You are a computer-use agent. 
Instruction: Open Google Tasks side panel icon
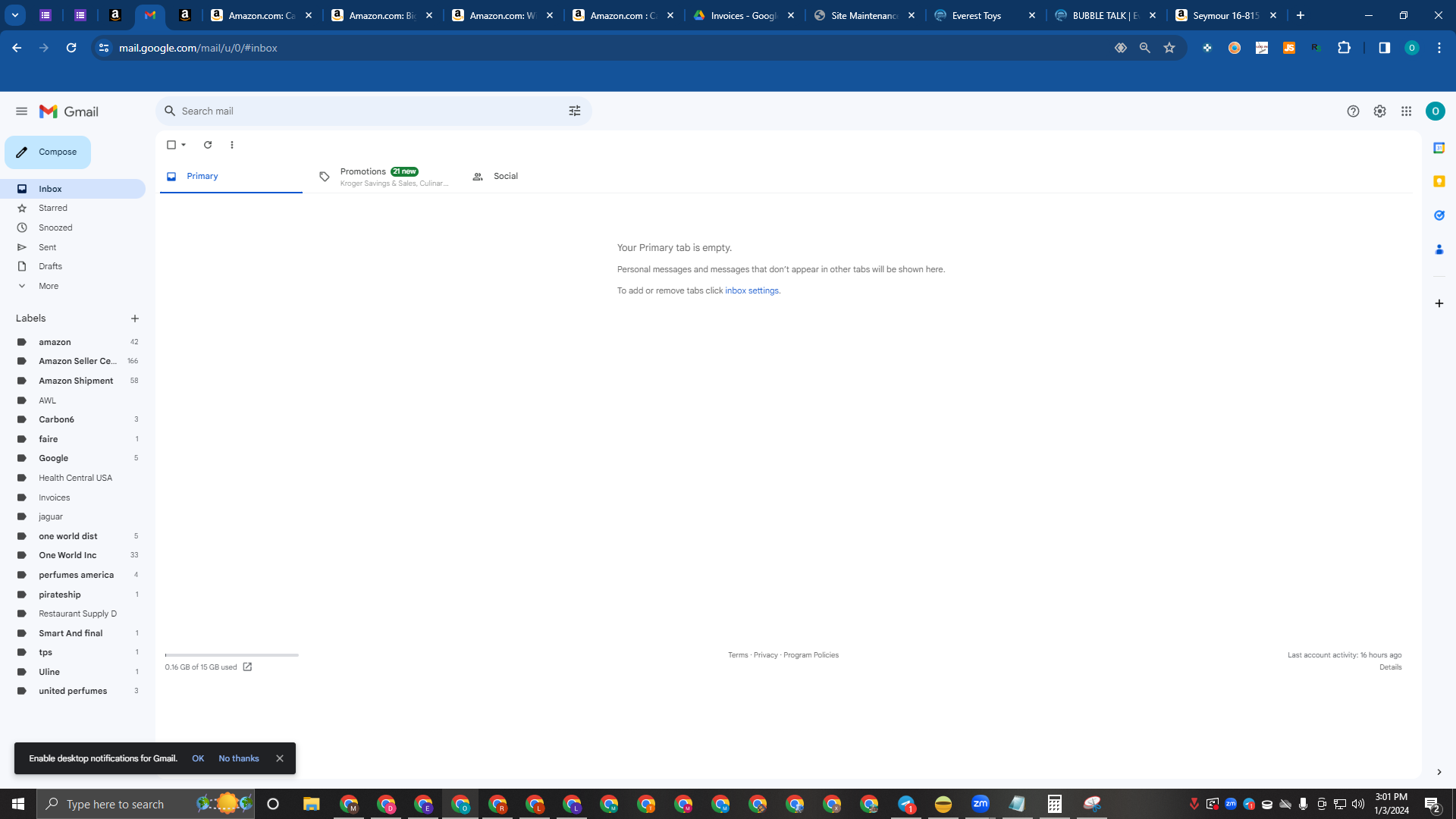(1439, 215)
